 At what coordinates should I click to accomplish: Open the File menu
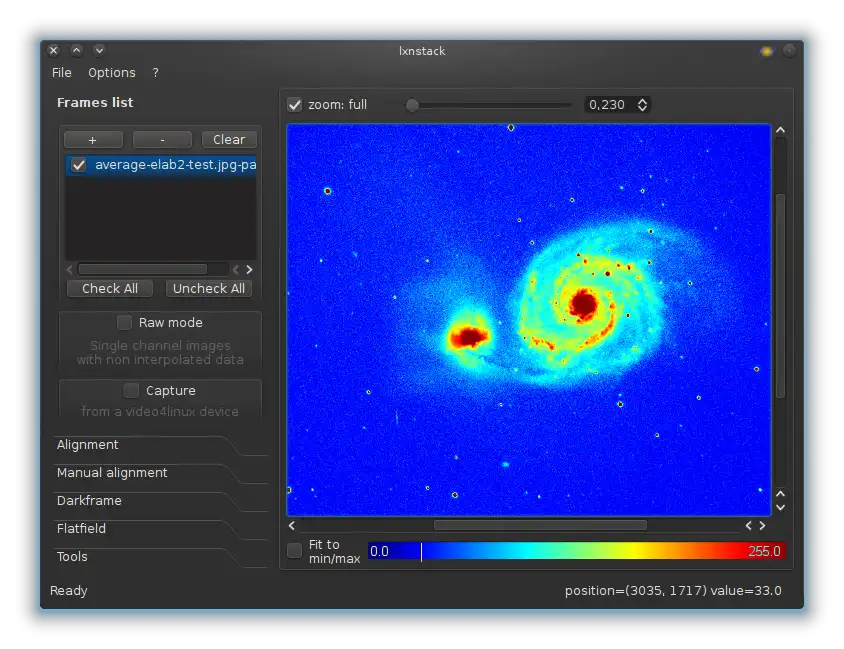[x=61, y=73]
